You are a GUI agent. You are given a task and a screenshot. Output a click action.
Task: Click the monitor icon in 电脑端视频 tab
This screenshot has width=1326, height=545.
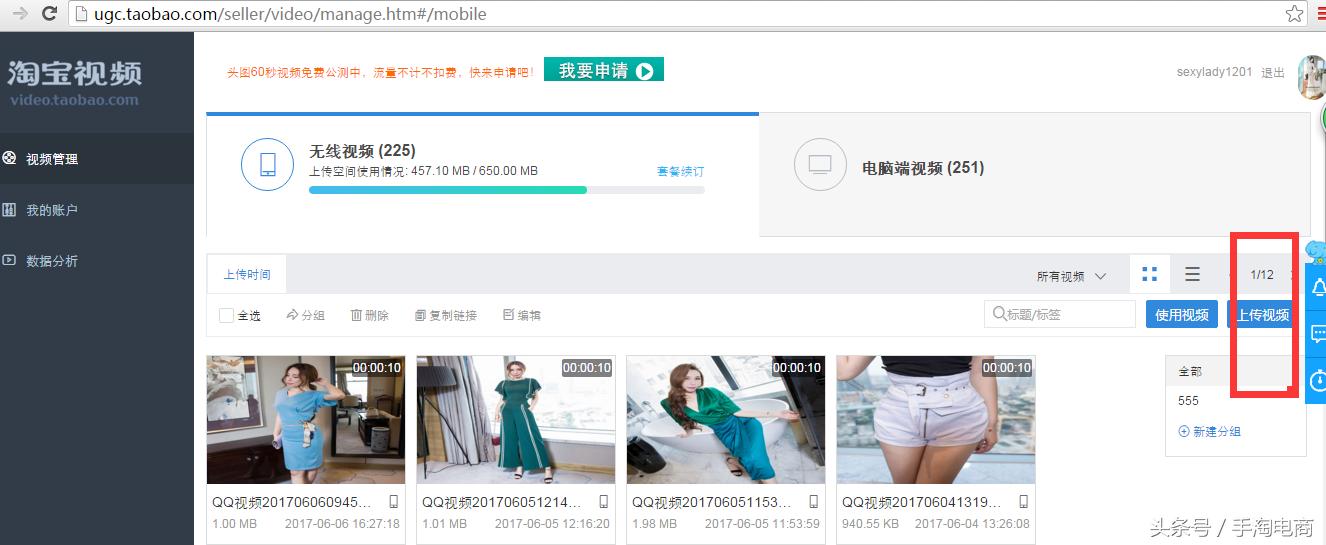[x=820, y=165]
